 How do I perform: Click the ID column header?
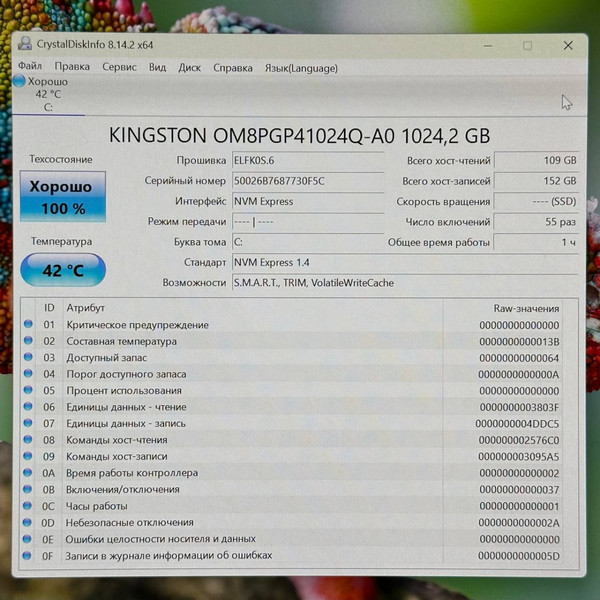click(49, 308)
